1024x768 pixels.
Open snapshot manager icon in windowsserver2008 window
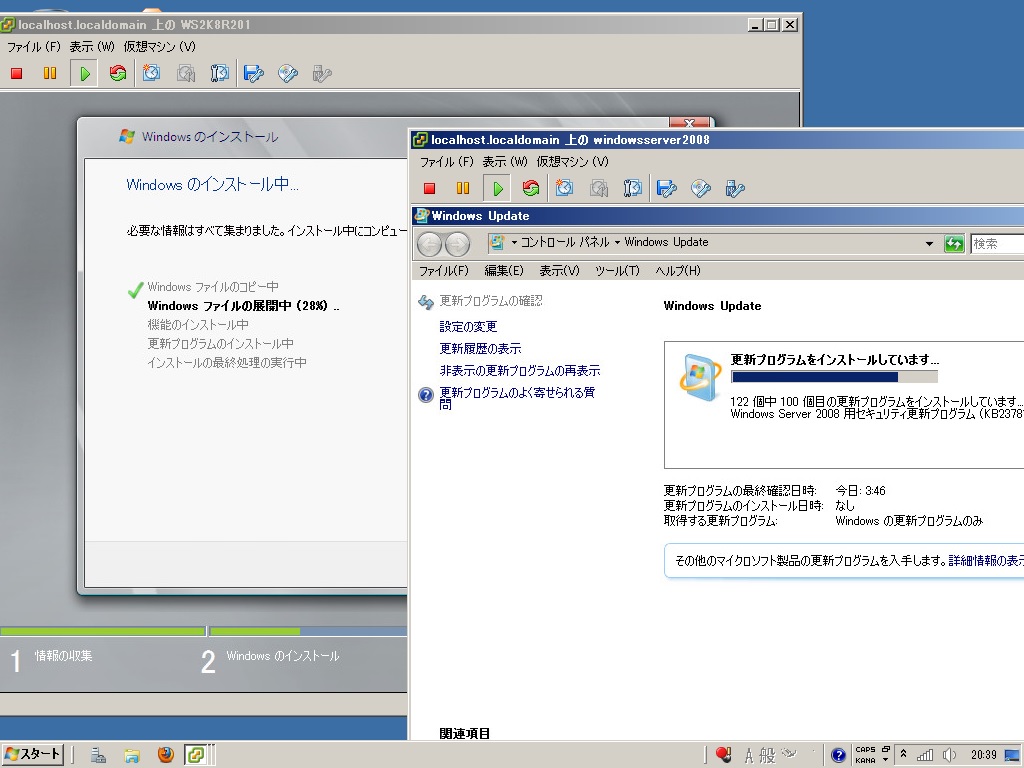coord(632,189)
